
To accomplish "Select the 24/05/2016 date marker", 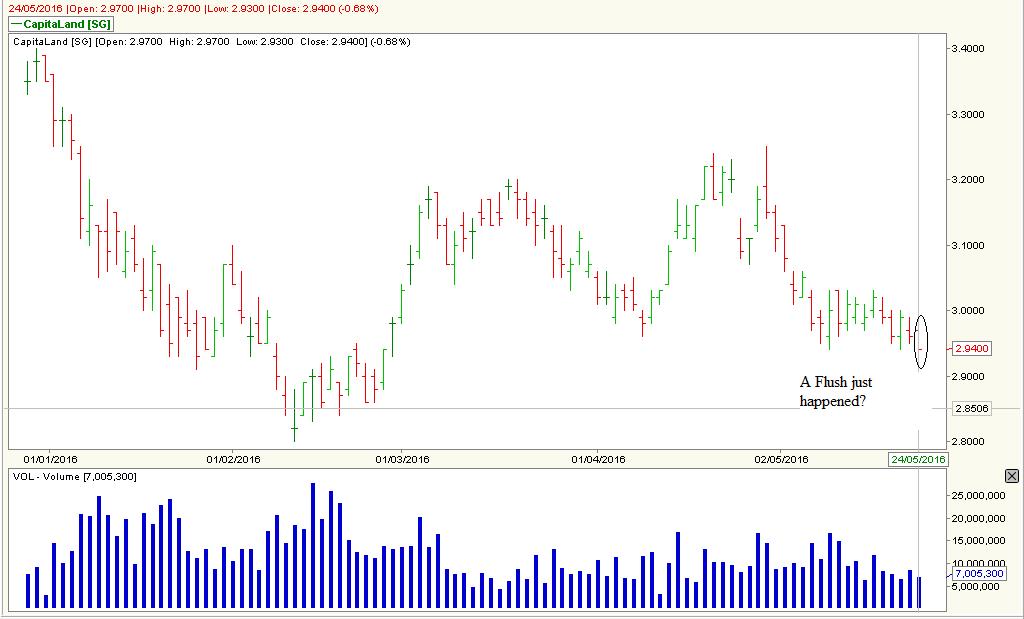I will coord(918,459).
